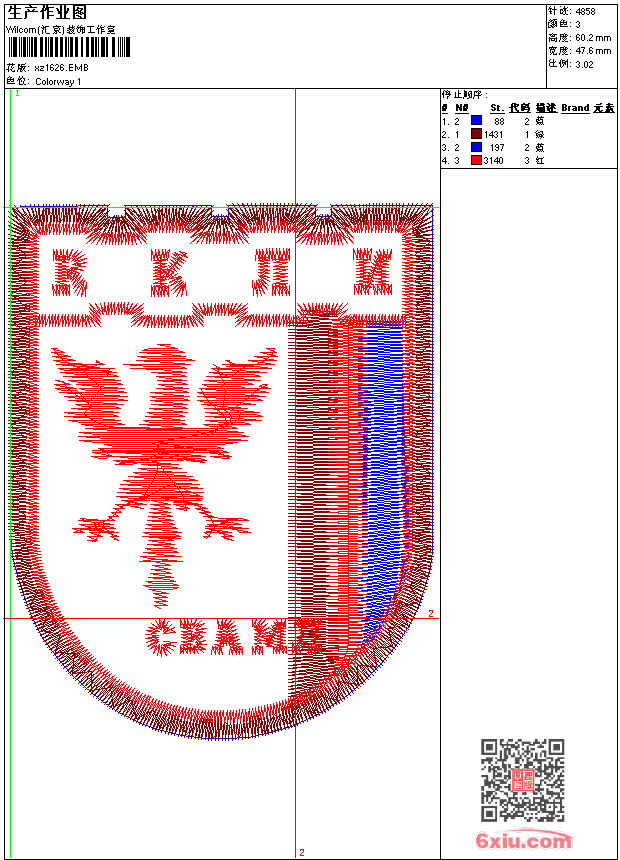The image size is (620, 860).
Task: Click the Wilcom(汇京)装饰工作室 line
Action: 60,30
